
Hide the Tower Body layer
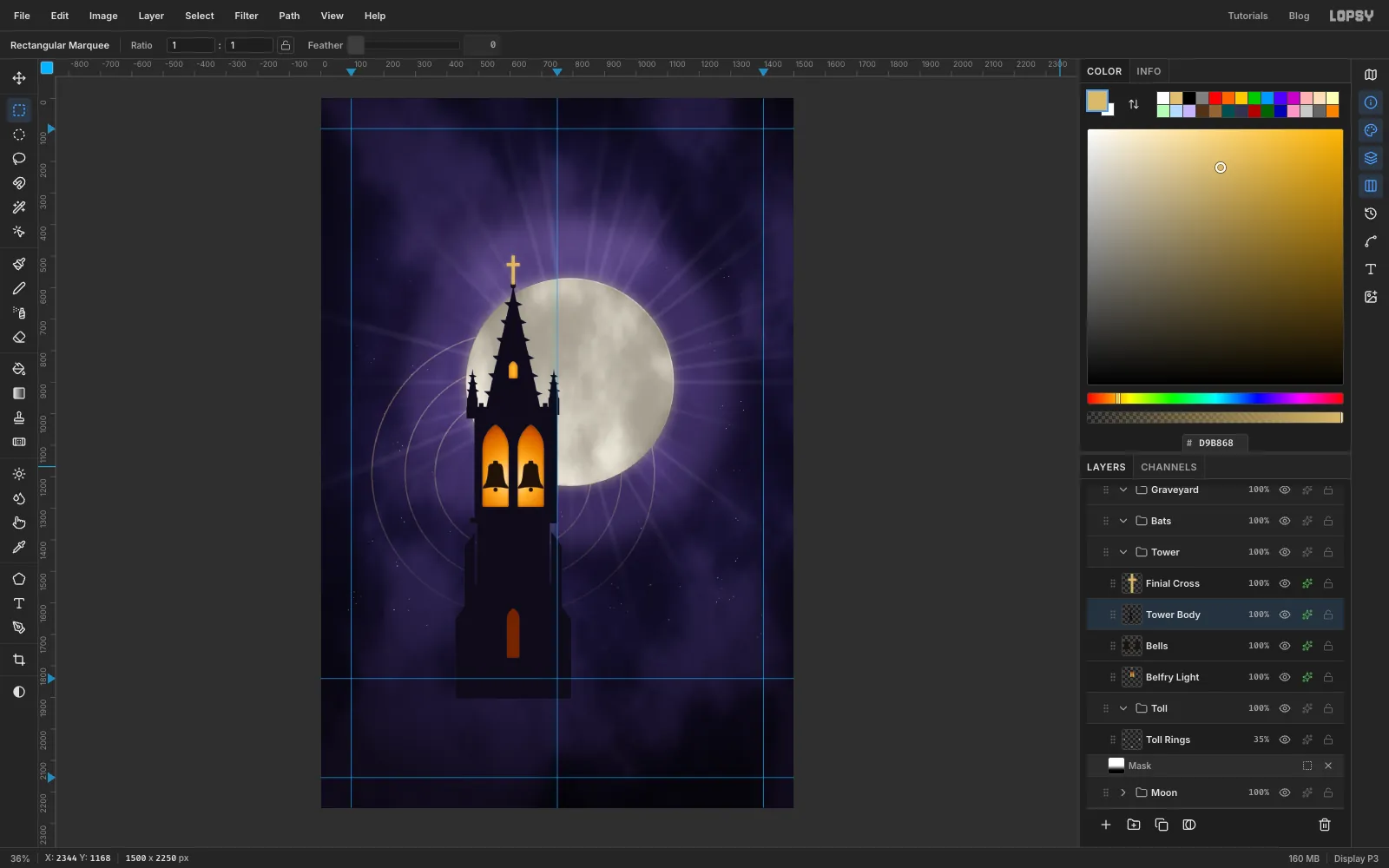coord(1285,615)
